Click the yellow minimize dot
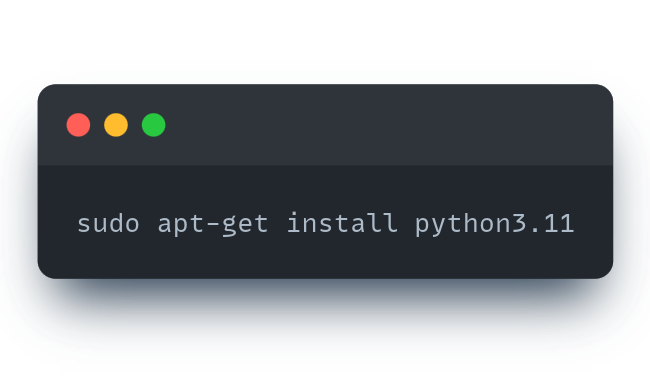The height and width of the screenshot is (390, 650). click(116, 125)
